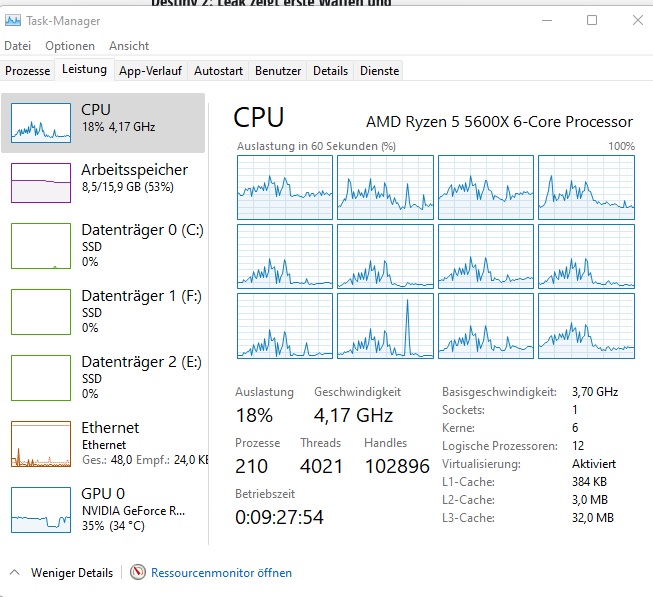Open the Ansicht menu
The width and height of the screenshot is (653, 597).
point(129,46)
